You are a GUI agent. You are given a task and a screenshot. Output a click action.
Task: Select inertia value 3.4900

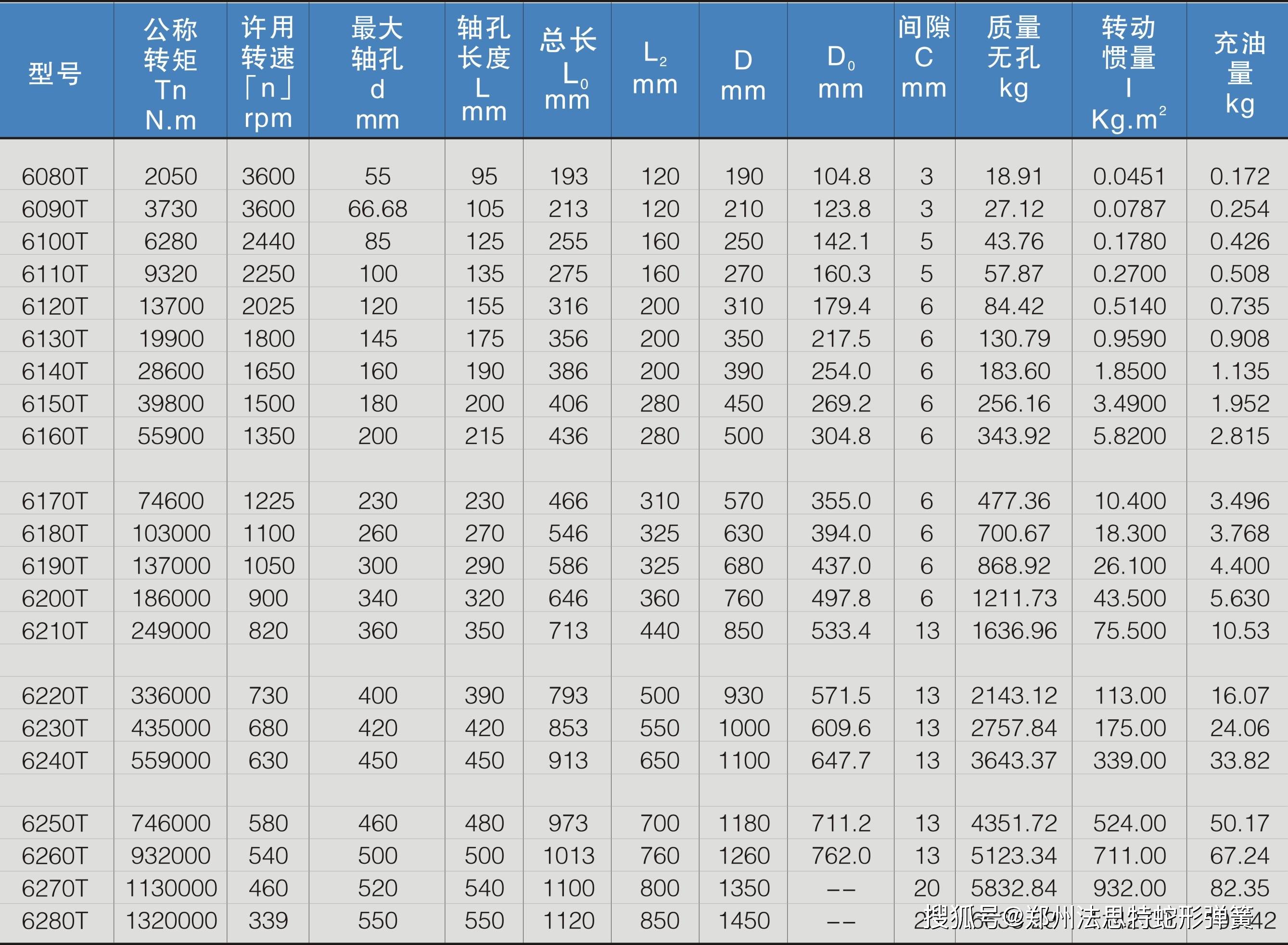coord(1129,404)
